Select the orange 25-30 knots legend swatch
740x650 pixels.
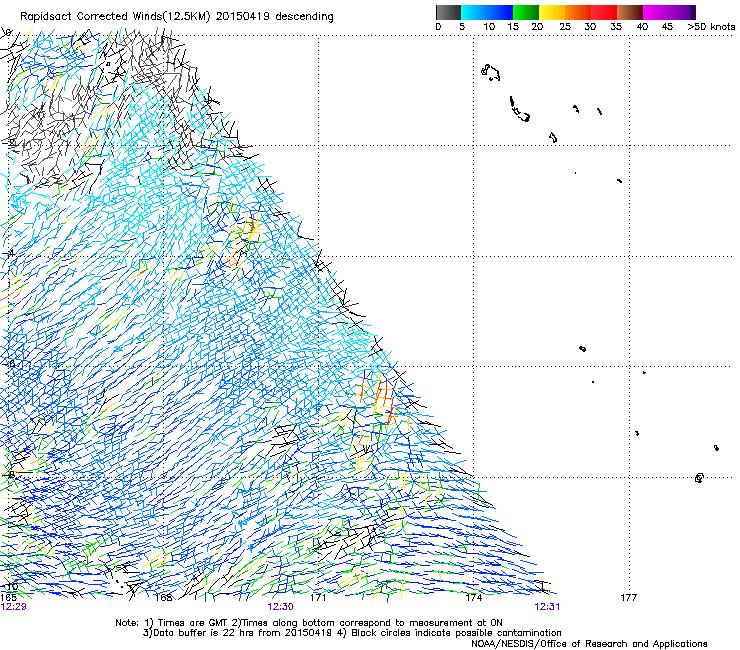coord(578,12)
